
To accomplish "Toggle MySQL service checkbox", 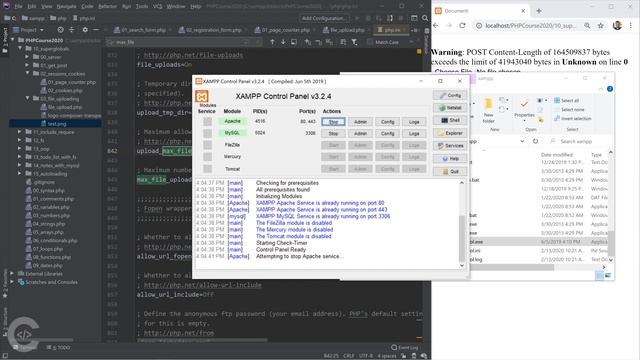I will tap(208, 133).
